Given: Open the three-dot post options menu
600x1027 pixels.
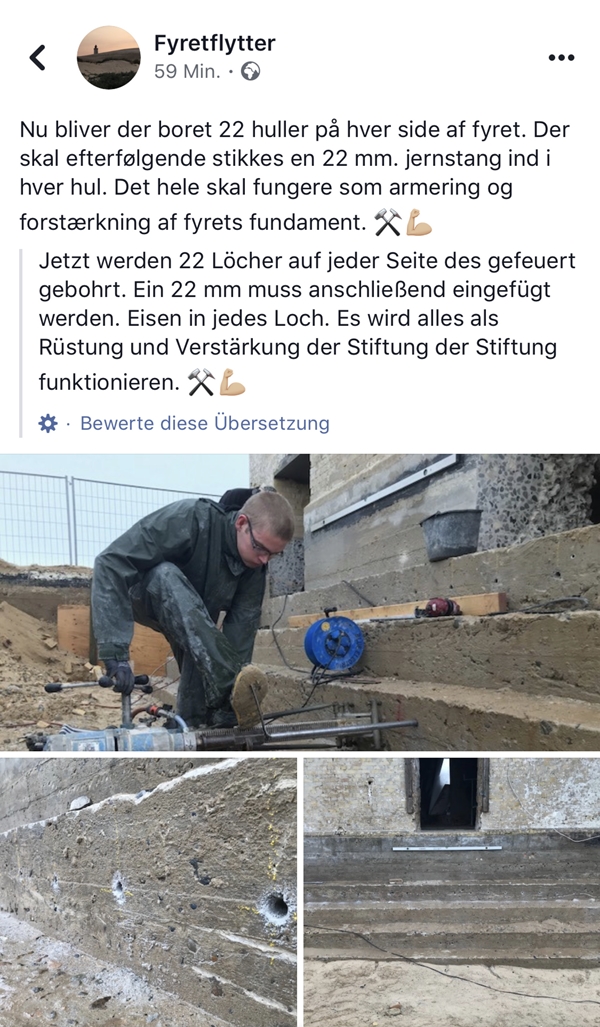Looking at the screenshot, I should [561, 58].
